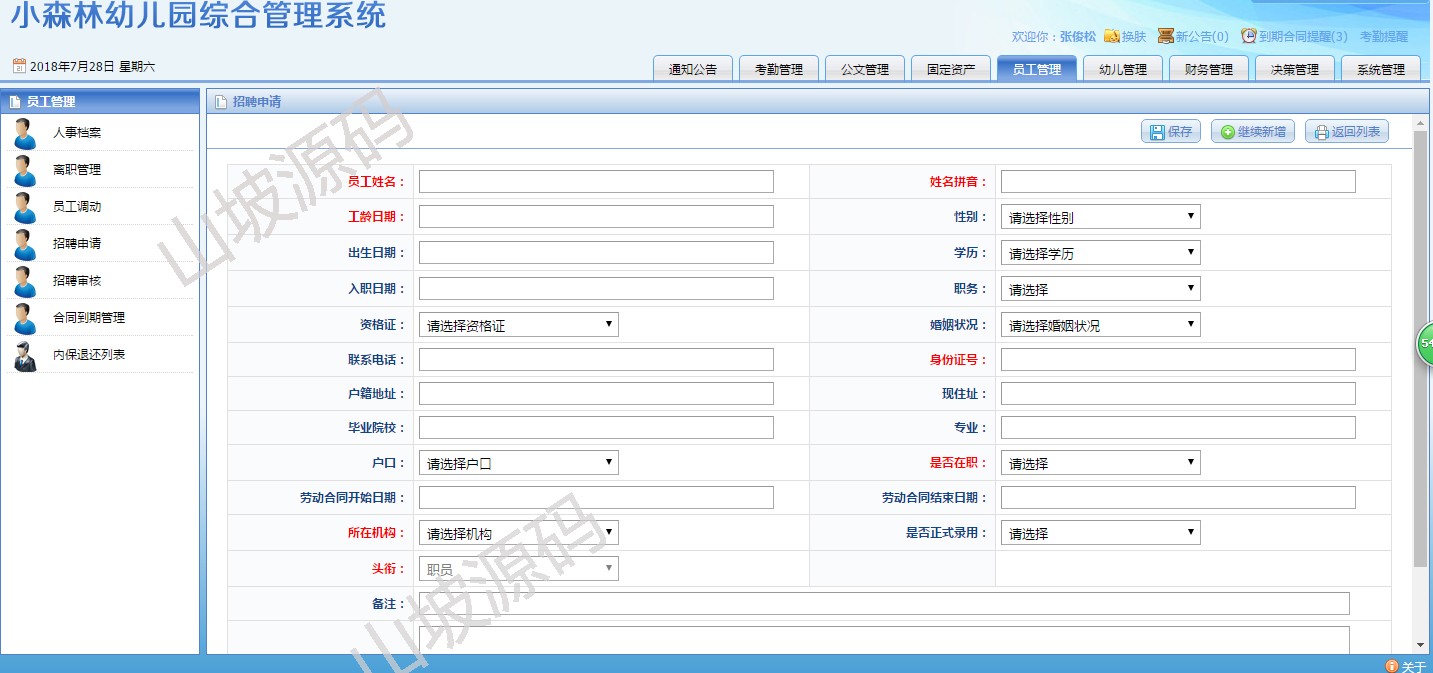
Task: Open the 婚姻状况 dropdown
Action: [x=1100, y=325]
